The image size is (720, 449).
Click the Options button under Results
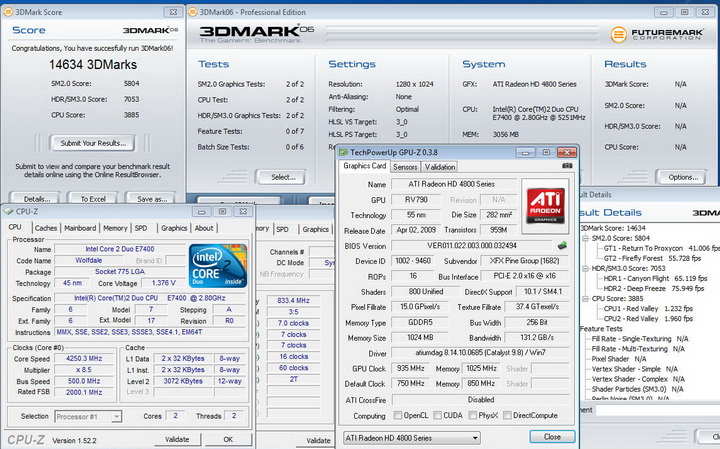coord(683,177)
